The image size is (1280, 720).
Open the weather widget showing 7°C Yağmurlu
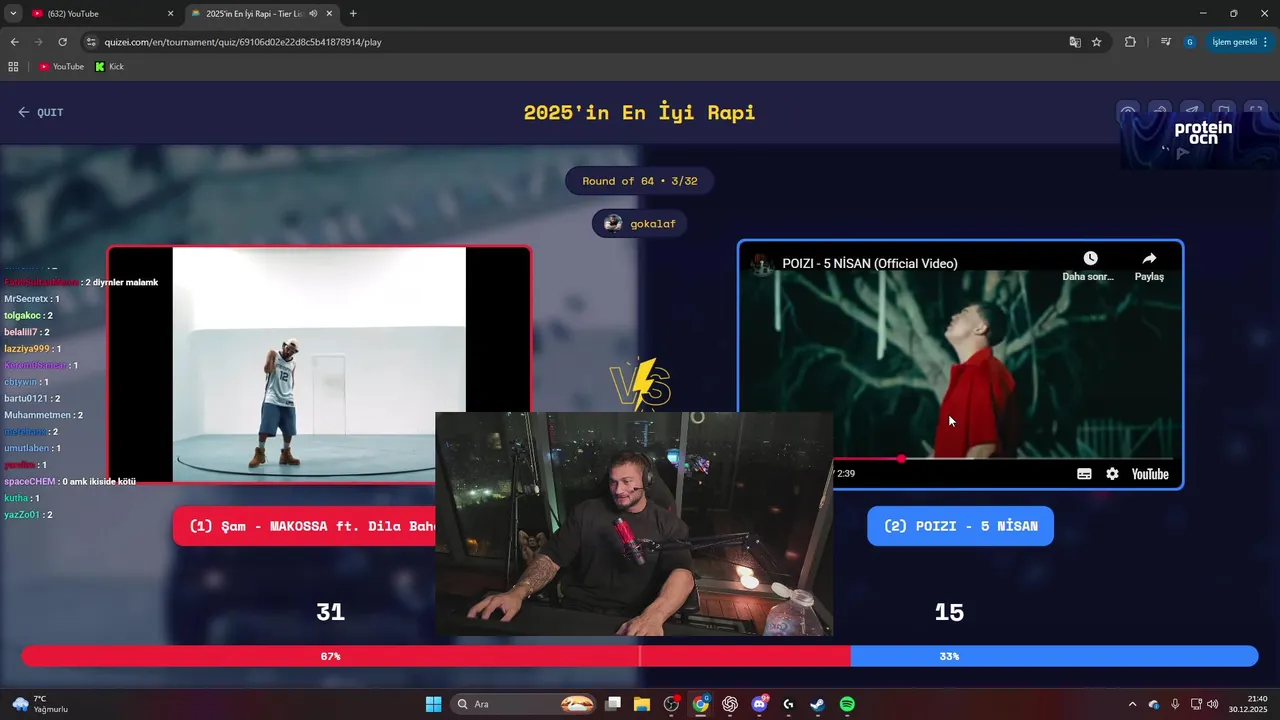click(x=40, y=704)
